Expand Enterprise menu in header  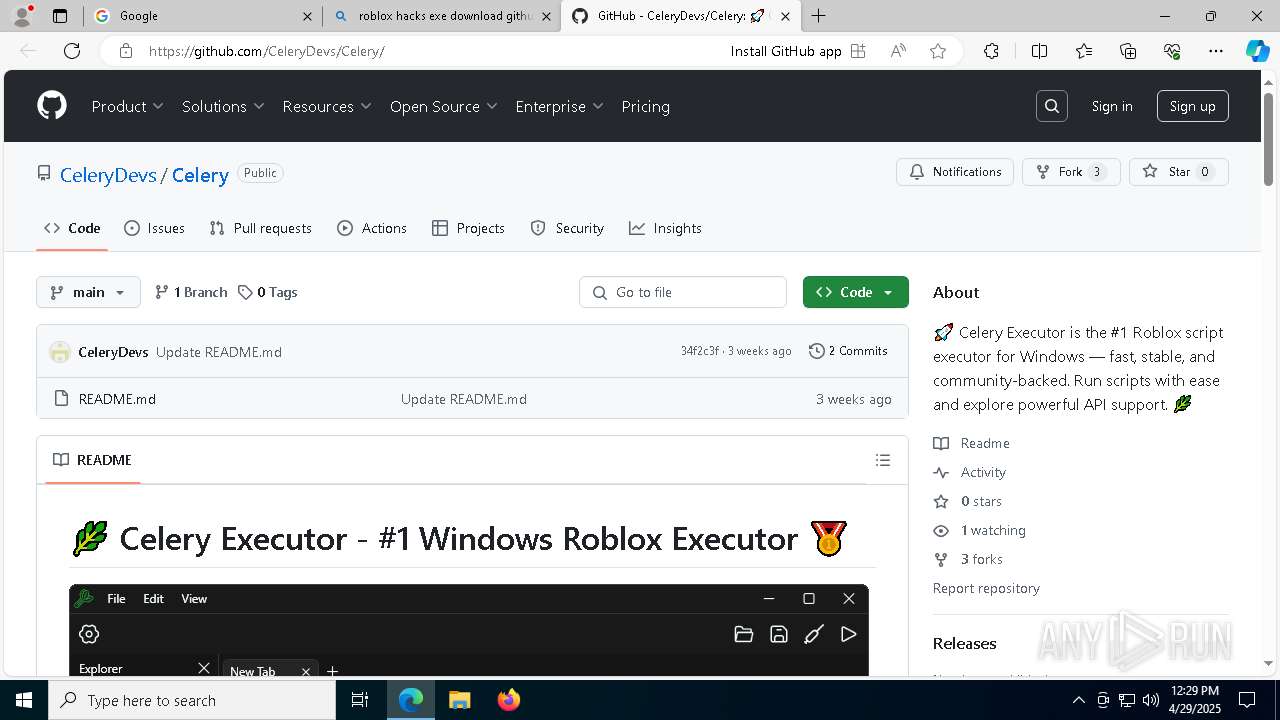(559, 106)
